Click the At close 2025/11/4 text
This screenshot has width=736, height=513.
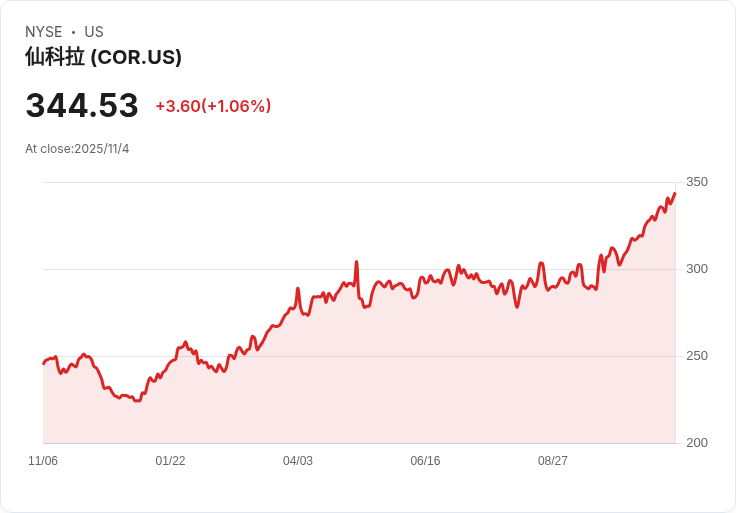(x=77, y=149)
